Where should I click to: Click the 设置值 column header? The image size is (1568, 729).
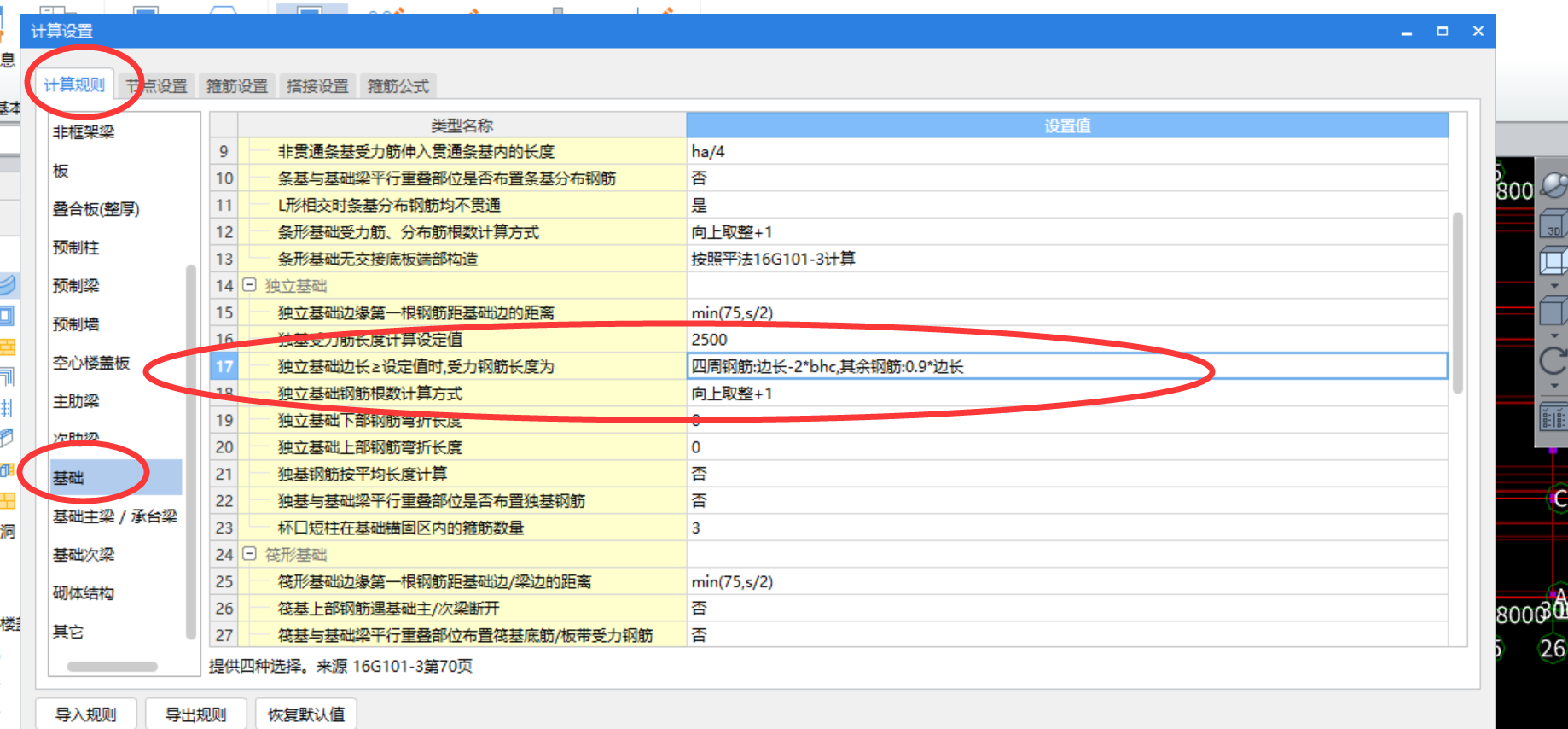pos(1067,125)
